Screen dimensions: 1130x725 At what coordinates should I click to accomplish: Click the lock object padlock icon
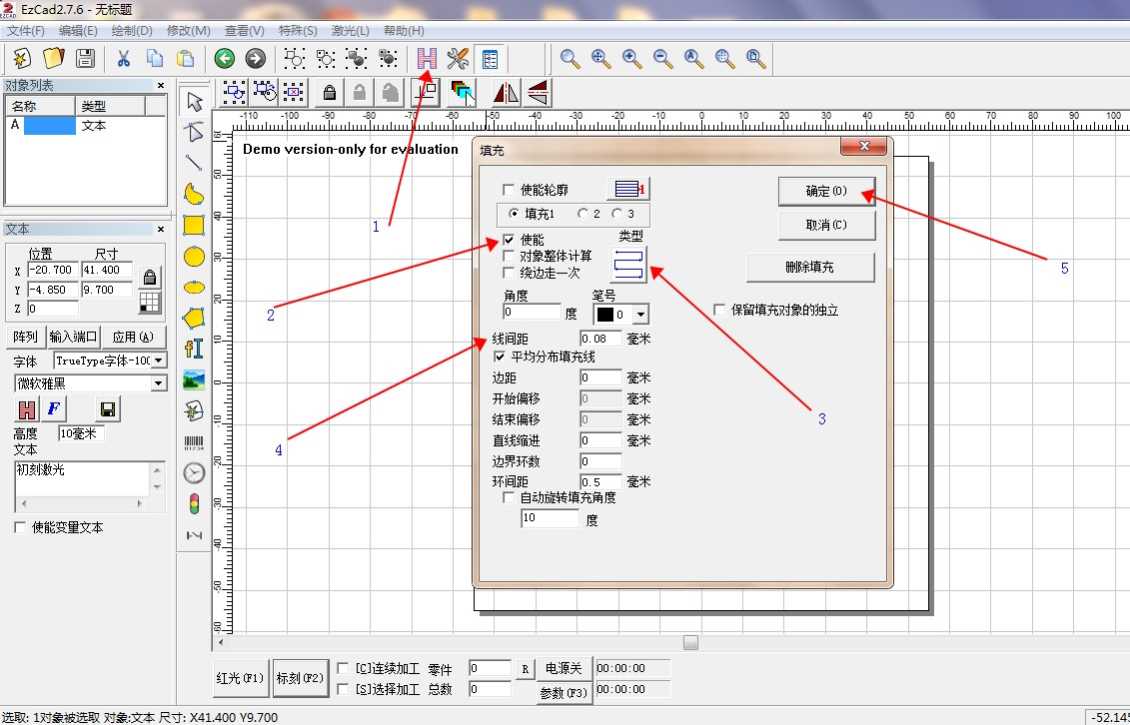tap(328, 93)
